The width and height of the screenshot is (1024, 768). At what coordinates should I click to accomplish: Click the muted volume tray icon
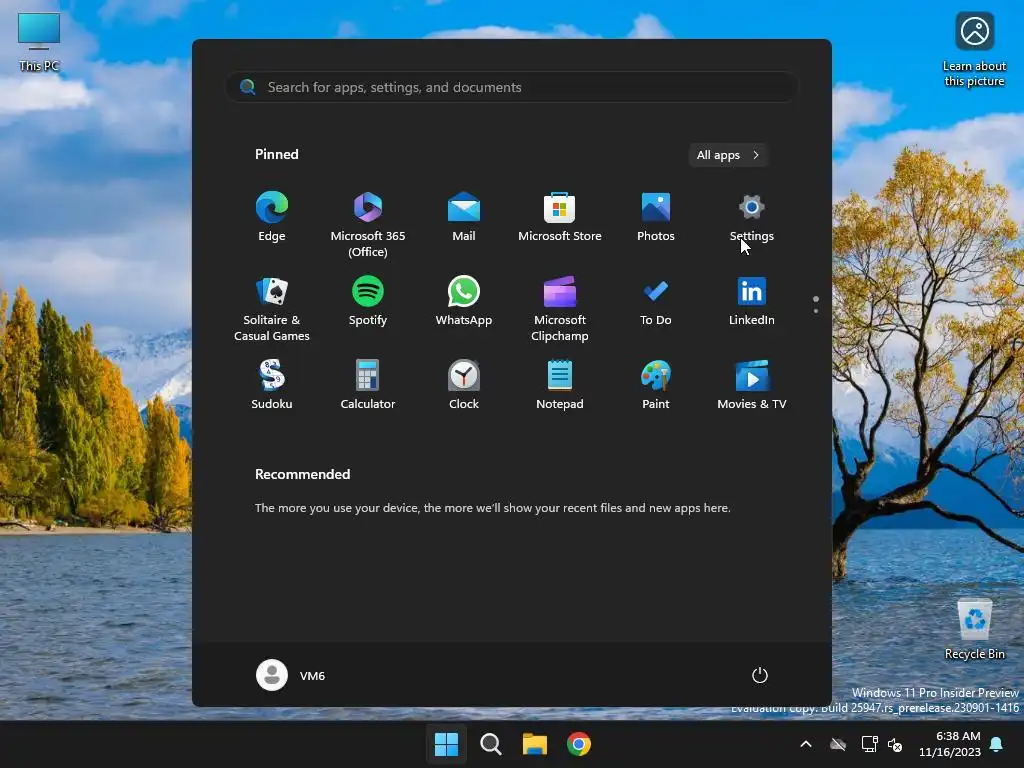(x=895, y=744)
